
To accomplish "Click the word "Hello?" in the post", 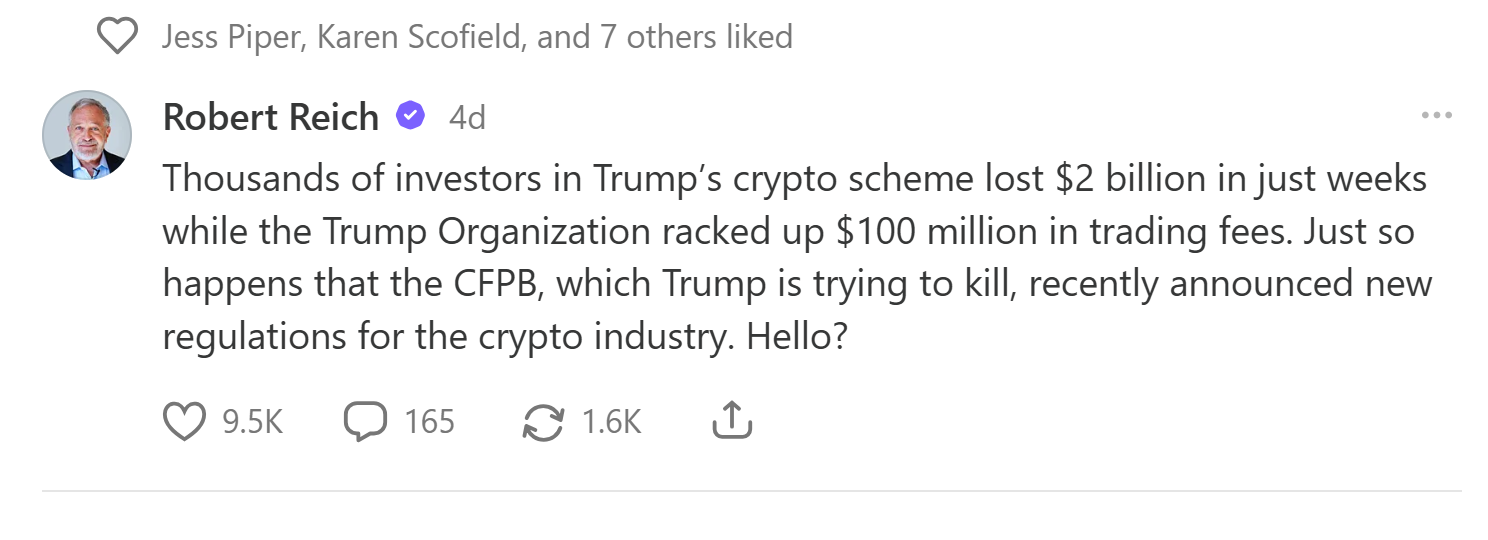I will (797, 336).
